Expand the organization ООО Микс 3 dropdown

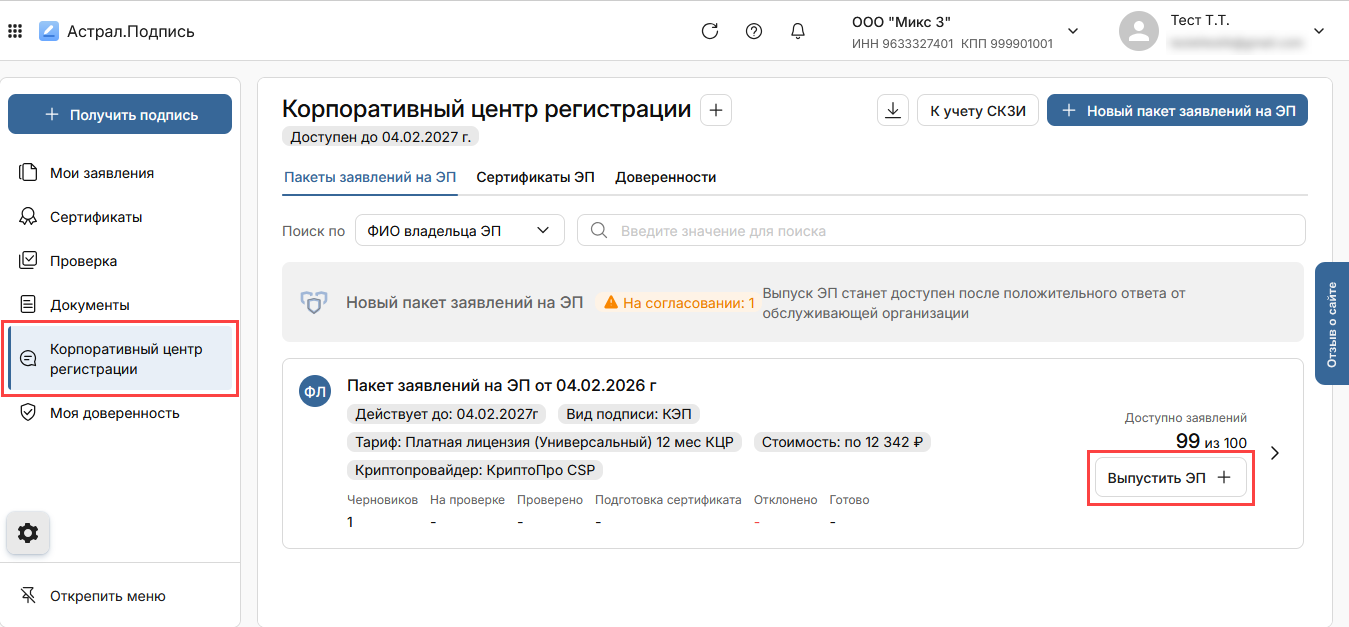pyautogui.click(x=1073, y=31)
